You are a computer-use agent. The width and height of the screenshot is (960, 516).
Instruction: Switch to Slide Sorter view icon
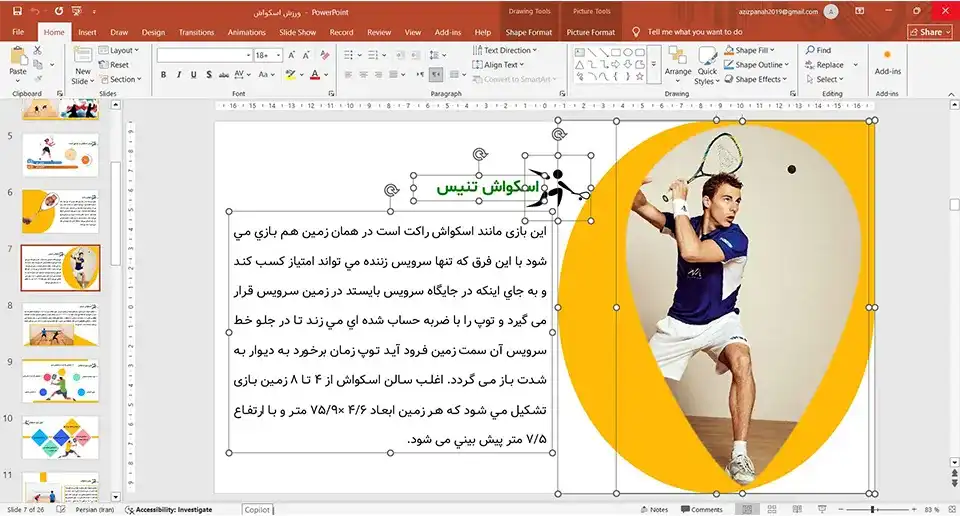tap(772, 509)
